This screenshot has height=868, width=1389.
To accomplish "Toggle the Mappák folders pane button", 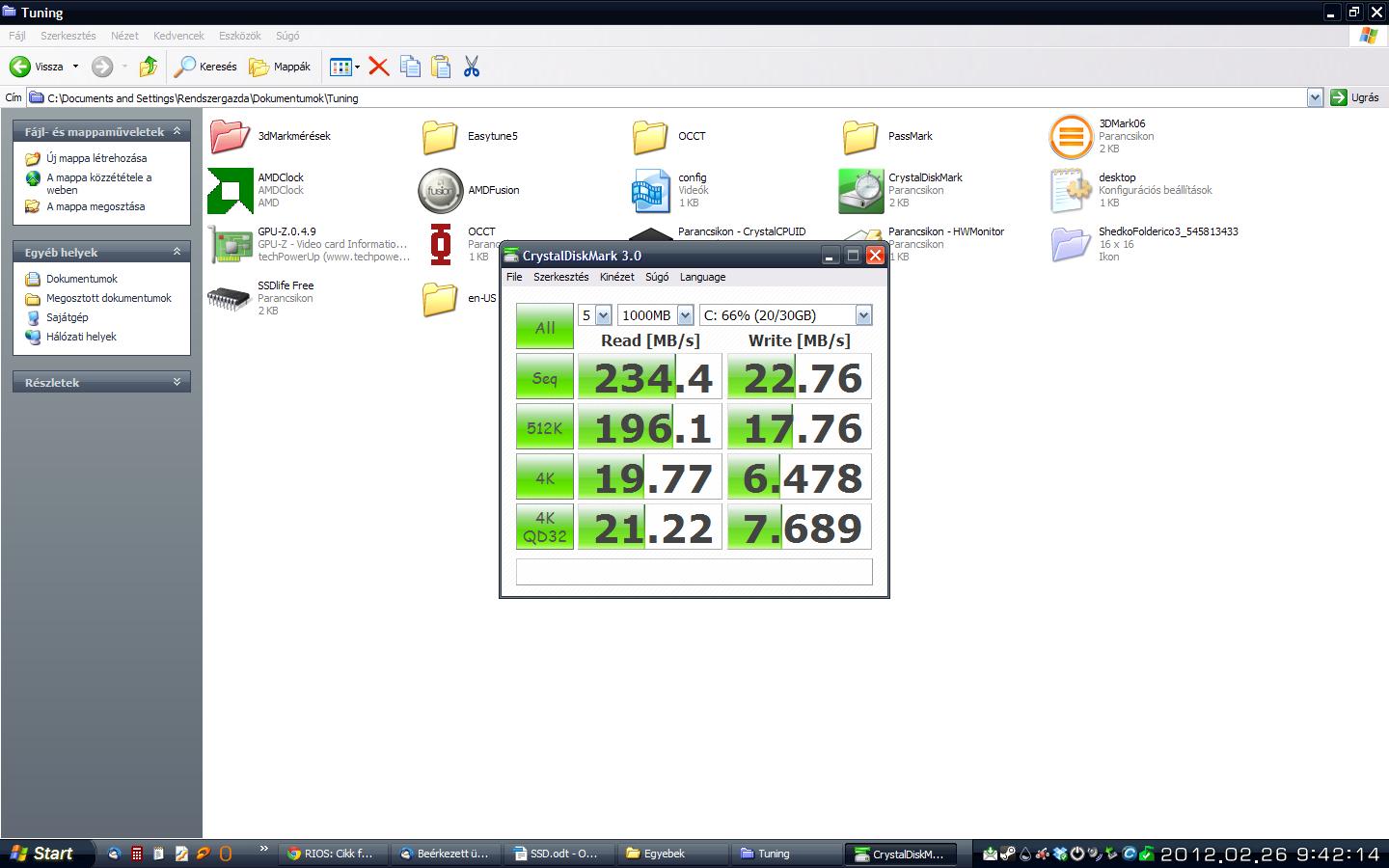I will coord(280,67).
